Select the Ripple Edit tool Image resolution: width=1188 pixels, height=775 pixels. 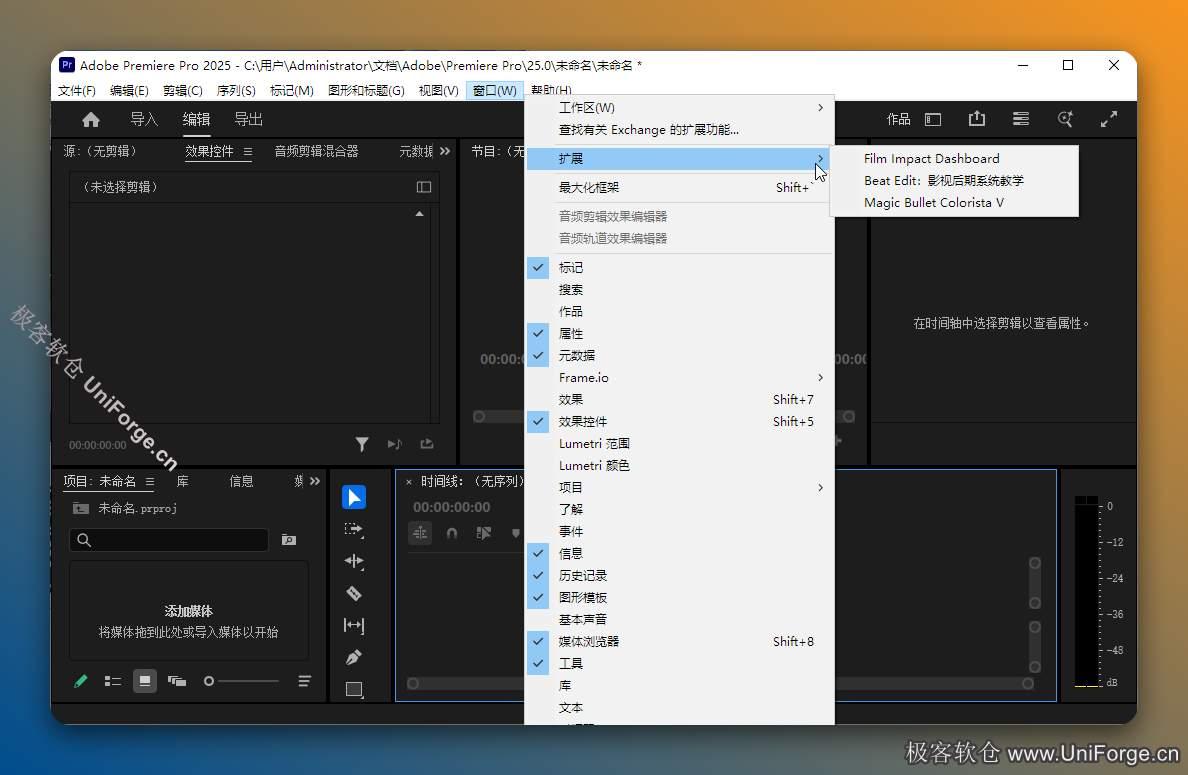(x=354, y=561)
